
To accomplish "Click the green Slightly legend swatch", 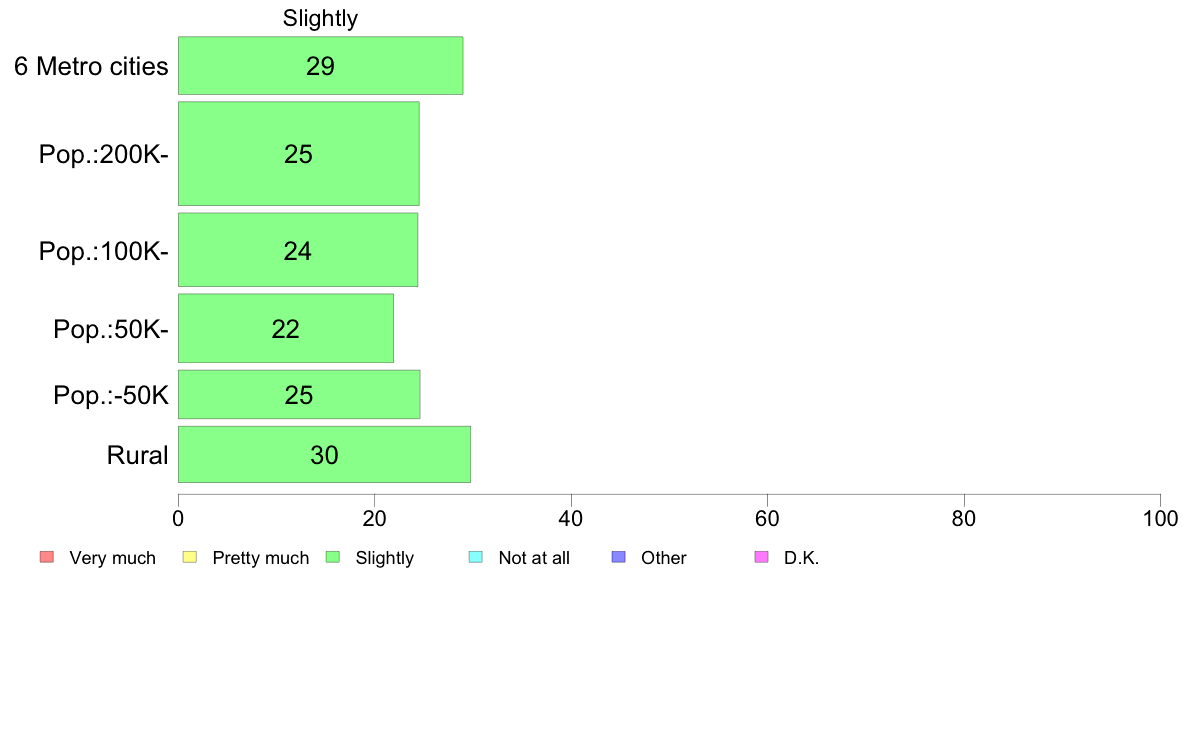I will tap(333, 557).
